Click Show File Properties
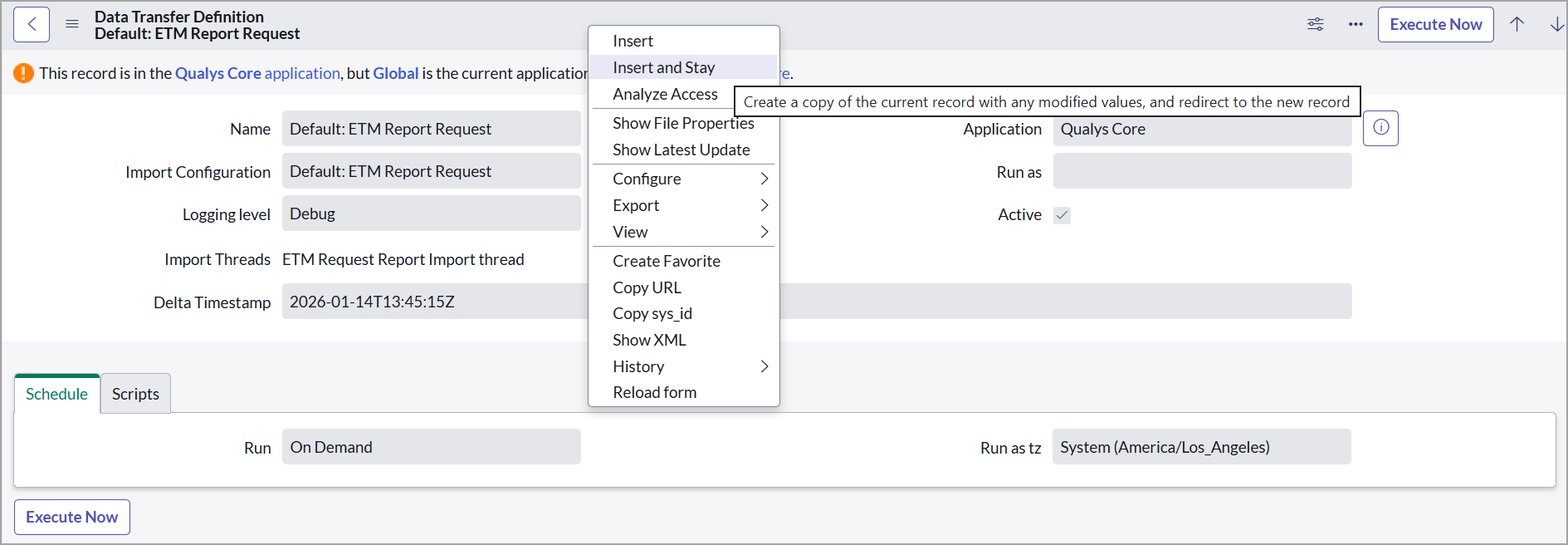Image resolution: width=1568 pixels, height=545 pixels. [x=684, y=123]
